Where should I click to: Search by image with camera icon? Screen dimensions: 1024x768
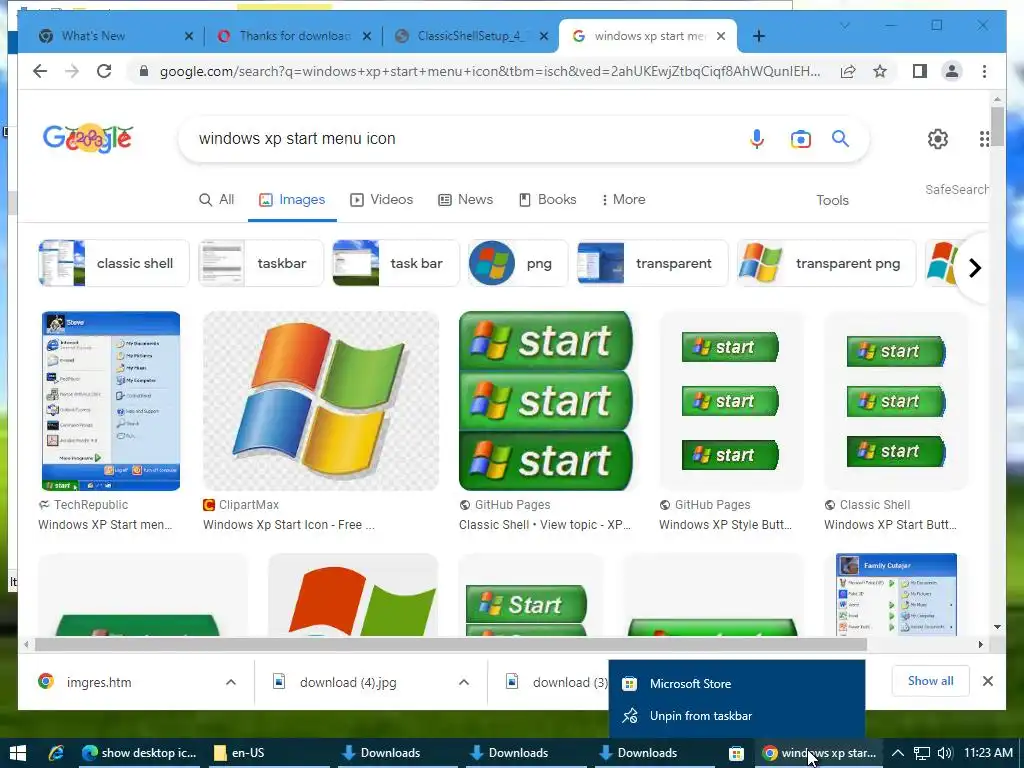pos(801,138)
